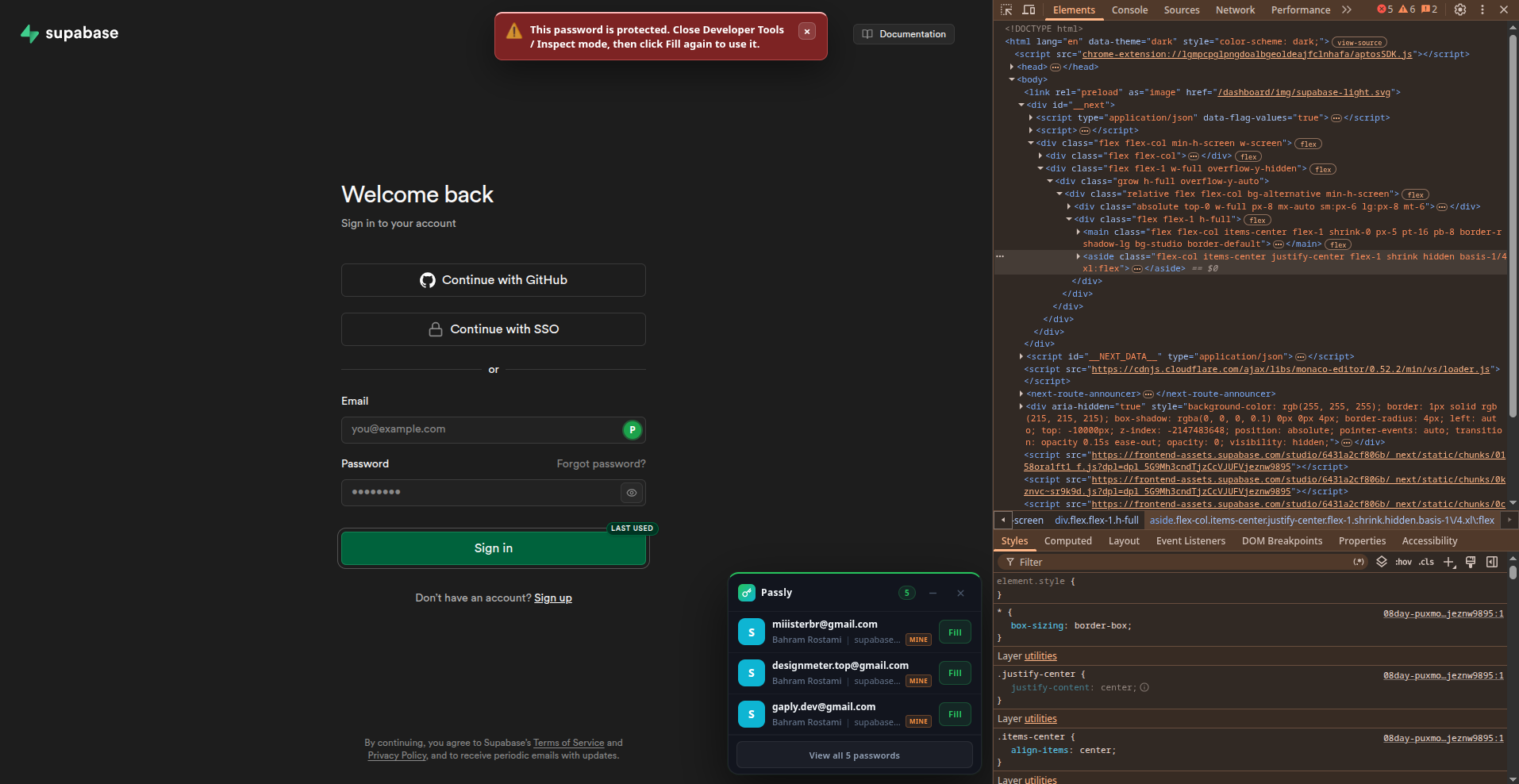The width and height of the screenshot is (1519, 784).
Task: Click the green Sign in button
Action: click(x=494, y=548)
